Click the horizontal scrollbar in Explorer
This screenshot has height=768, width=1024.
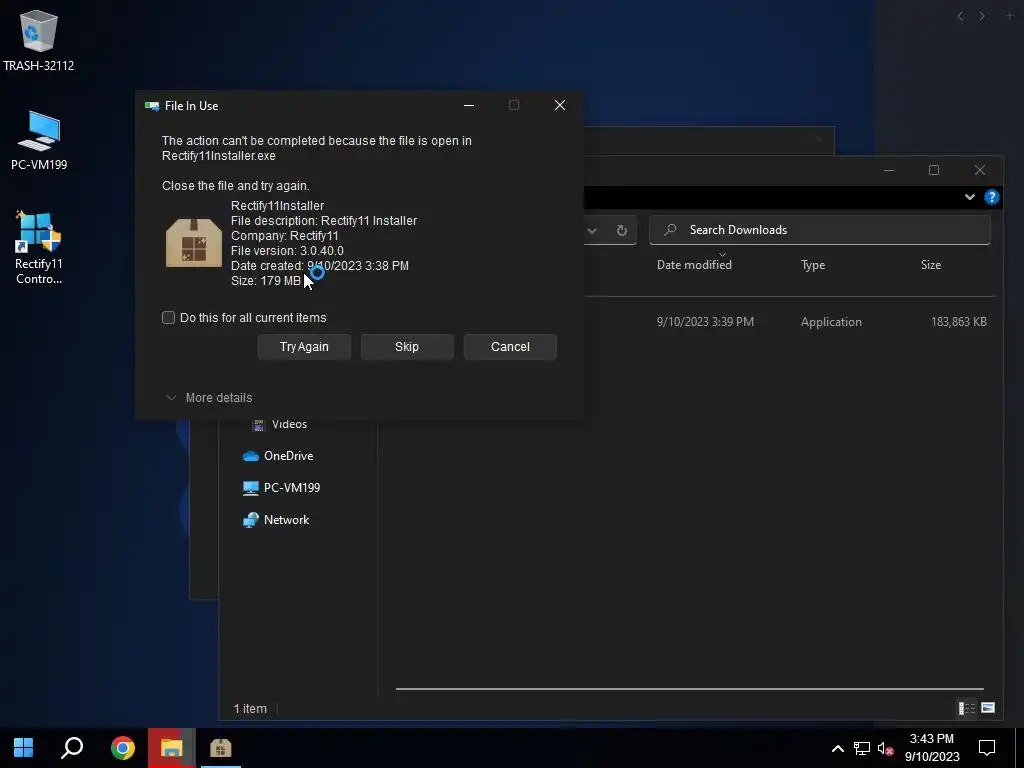690,688
